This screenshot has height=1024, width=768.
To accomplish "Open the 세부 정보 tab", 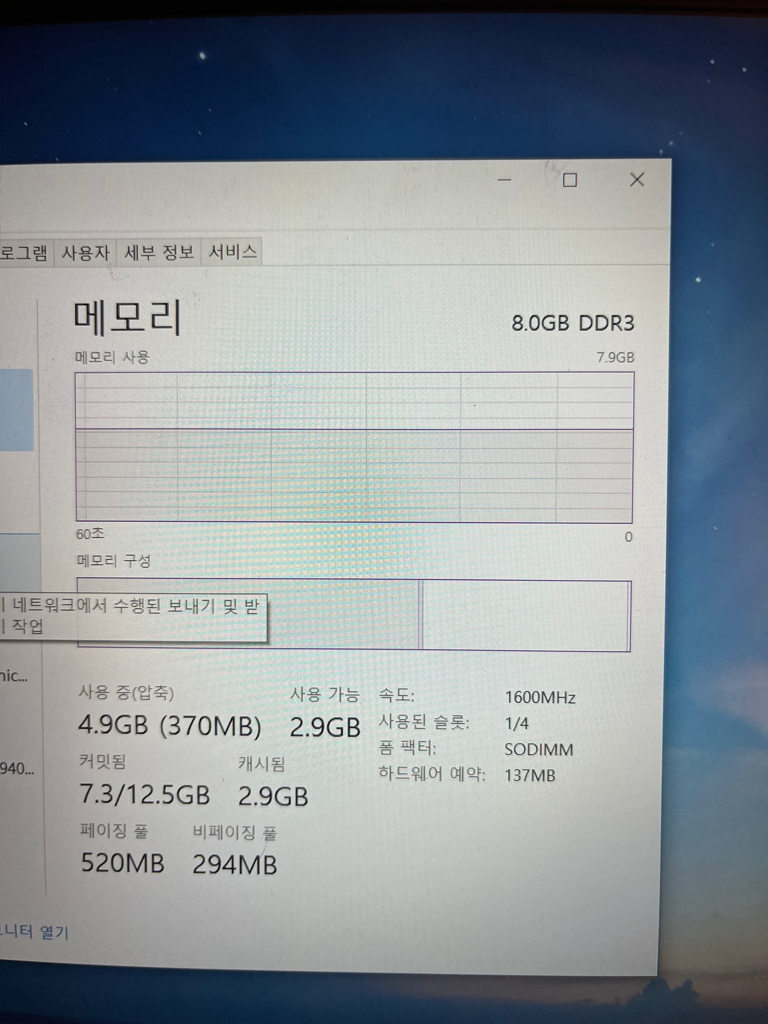I will pos(159,252).
